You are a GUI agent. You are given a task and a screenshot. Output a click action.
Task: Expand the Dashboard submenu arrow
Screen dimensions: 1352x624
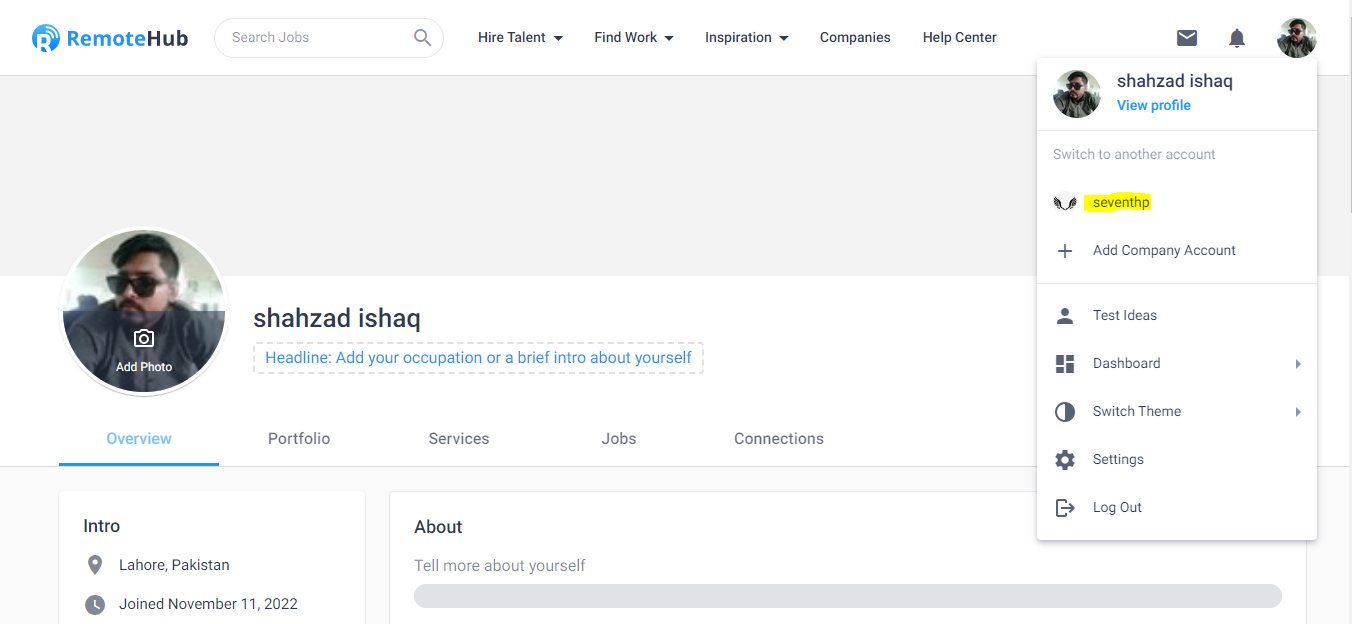pyautogui.click(x=1298, y=364)
